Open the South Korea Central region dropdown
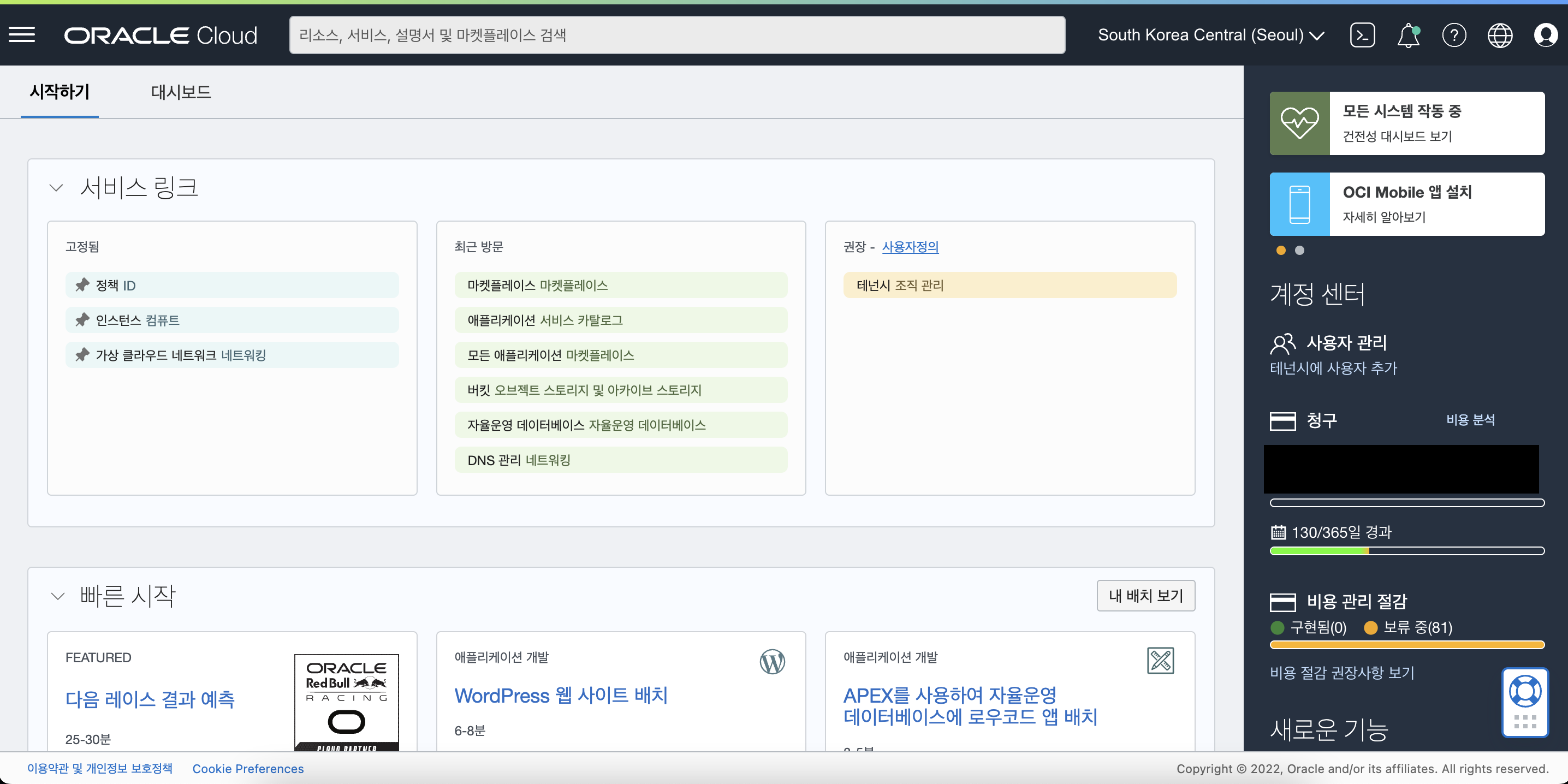1568x784 pixels. click(x=1211, y=35)
